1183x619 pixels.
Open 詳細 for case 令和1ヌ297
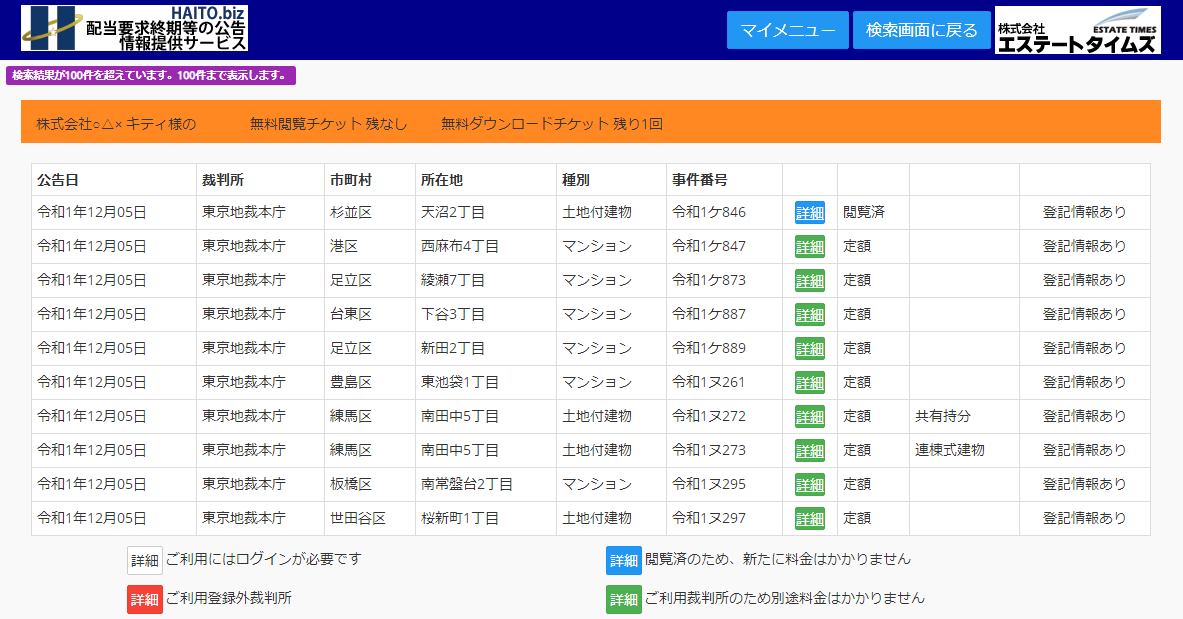809,518
